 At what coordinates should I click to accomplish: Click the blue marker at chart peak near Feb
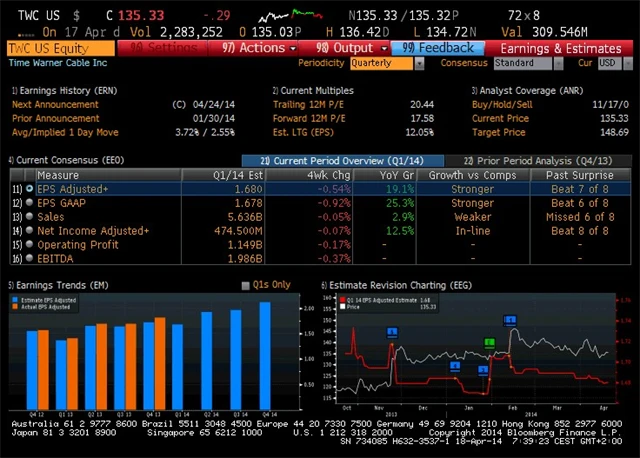coord(510,321)
